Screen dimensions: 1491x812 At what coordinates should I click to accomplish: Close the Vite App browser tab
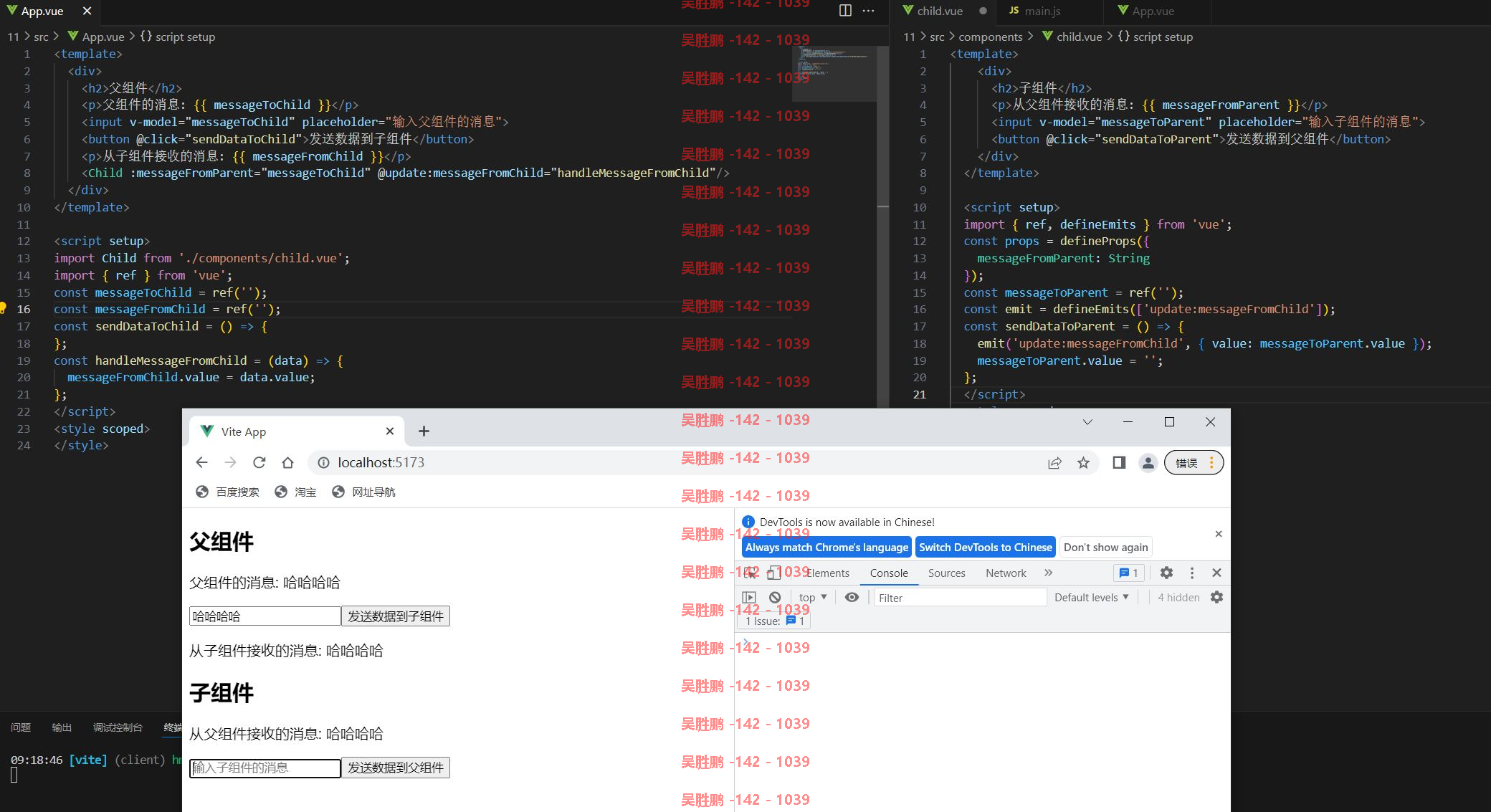pyautogui.click(x=389, y=431)
